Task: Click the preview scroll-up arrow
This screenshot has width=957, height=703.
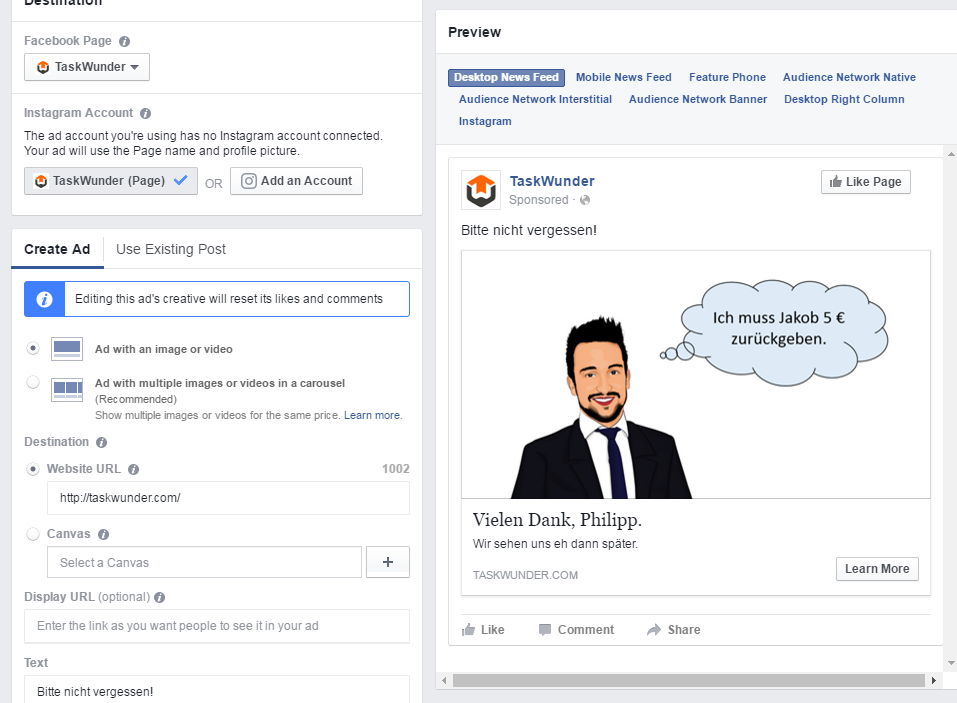Action: pos(951,154)
